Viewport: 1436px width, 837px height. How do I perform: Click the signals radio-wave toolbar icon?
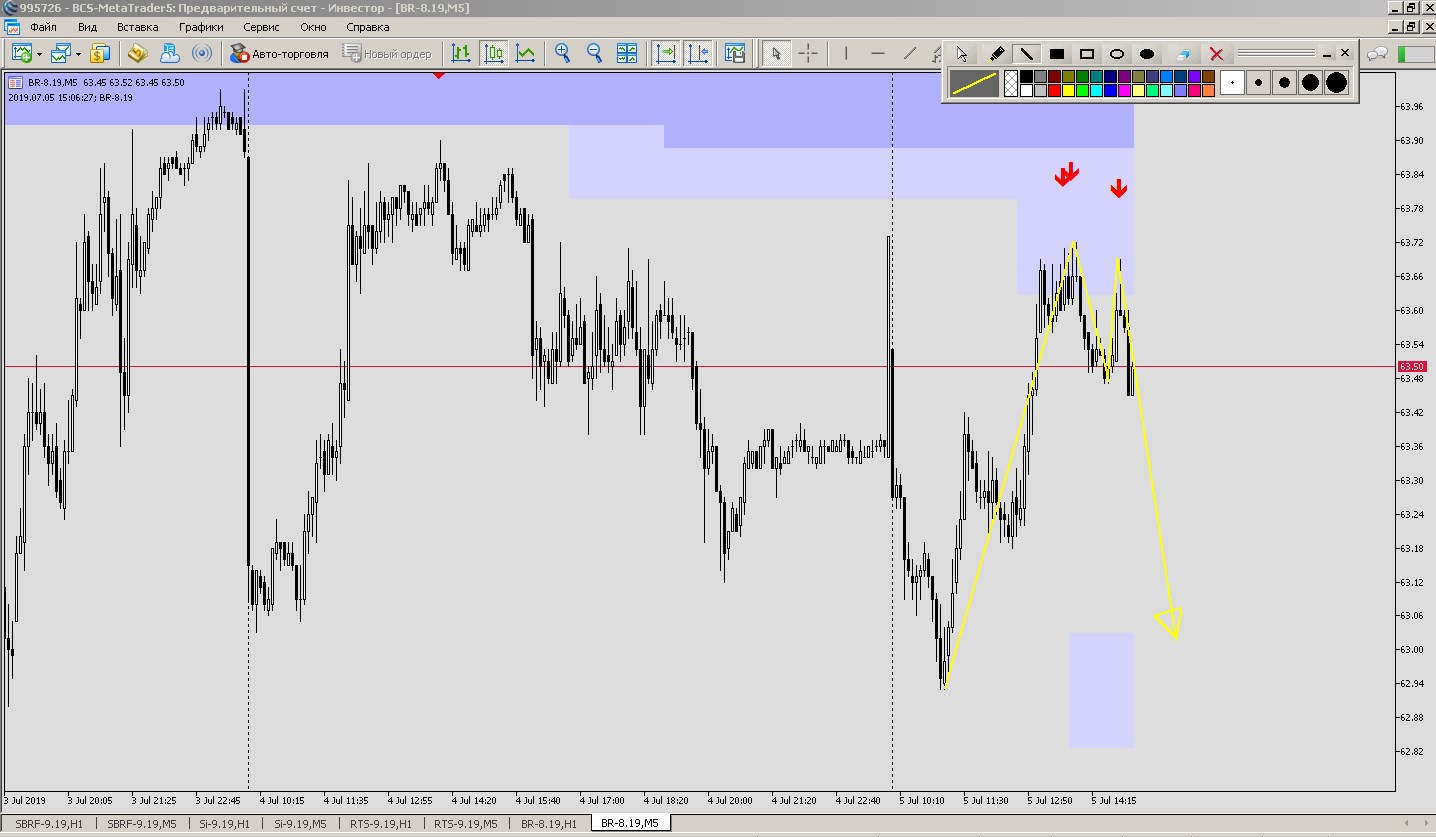[202, 53]
